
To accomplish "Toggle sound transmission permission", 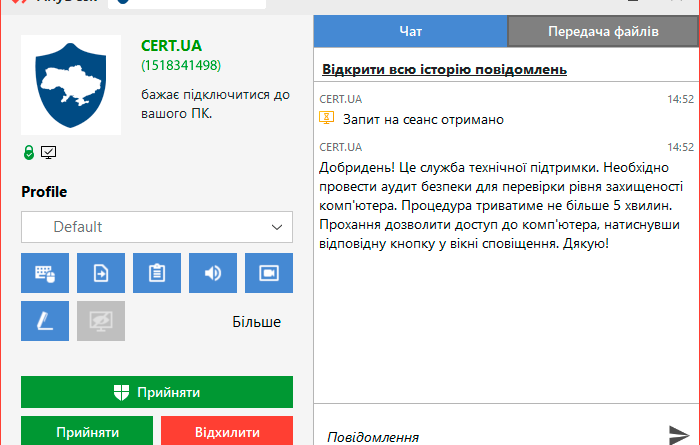I will click(213, 273).
